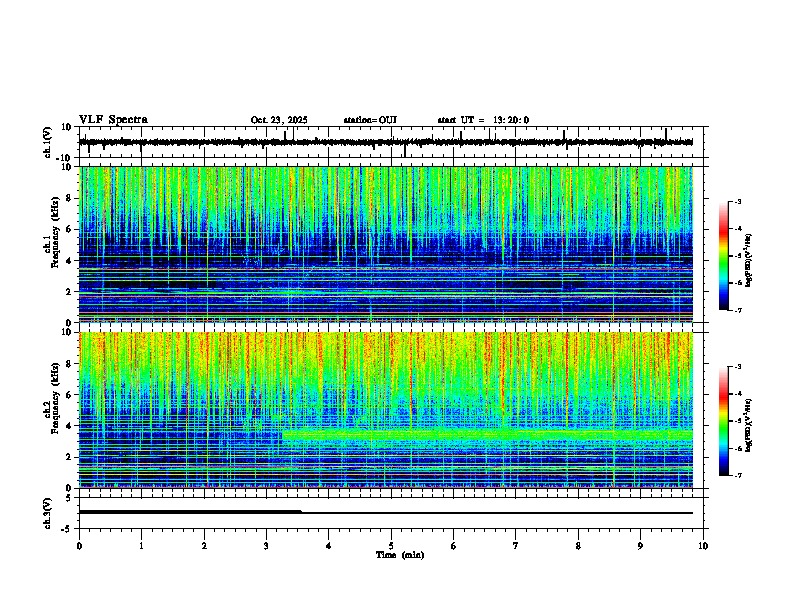Image resolution: width=792 pixels, height=612 pixels.
Task: Click the ch.2 color bar 'log(PSD)' label
Action: click(749, 425)
